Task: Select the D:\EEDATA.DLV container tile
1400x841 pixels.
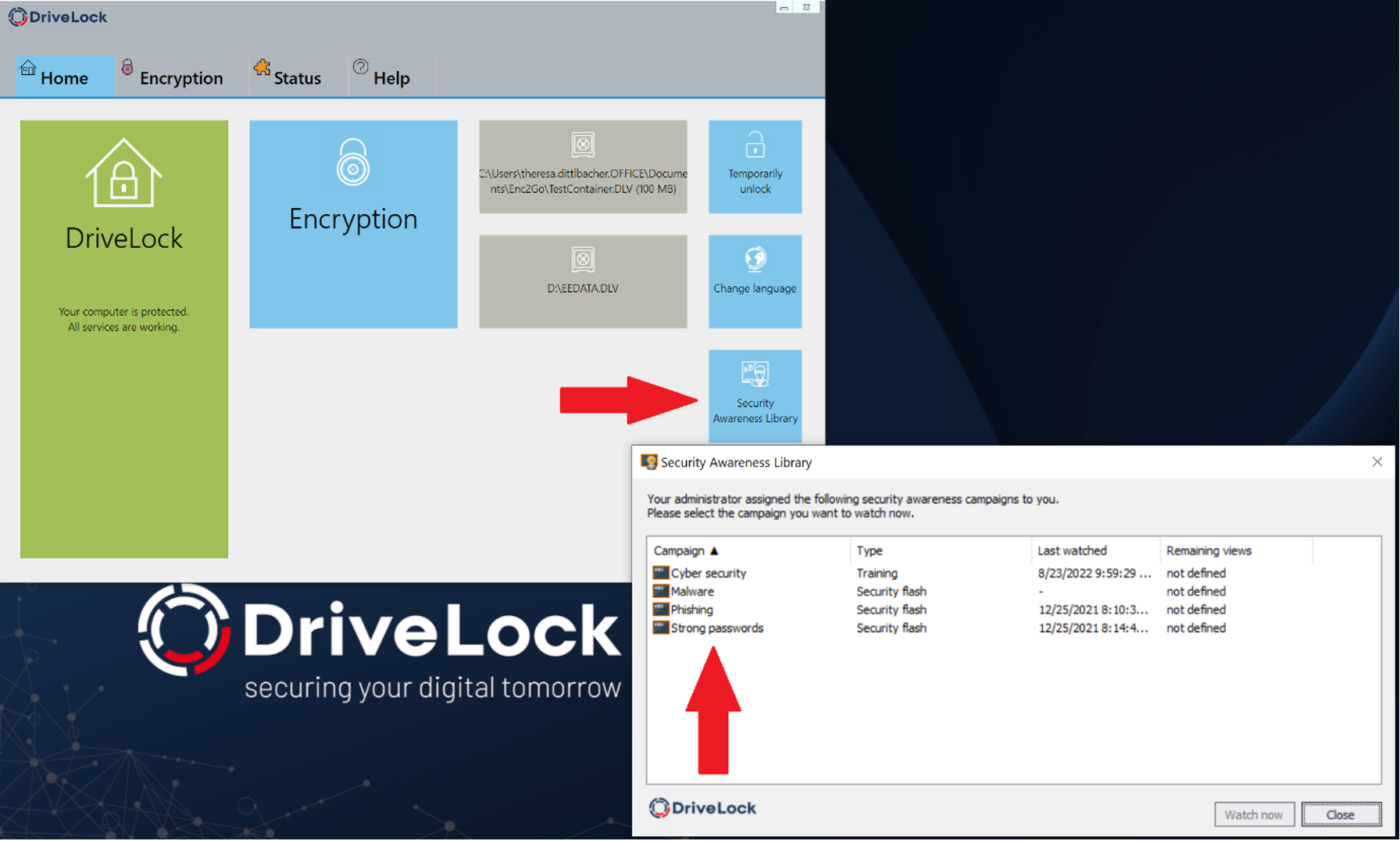Action: click(x=583, y=281)
